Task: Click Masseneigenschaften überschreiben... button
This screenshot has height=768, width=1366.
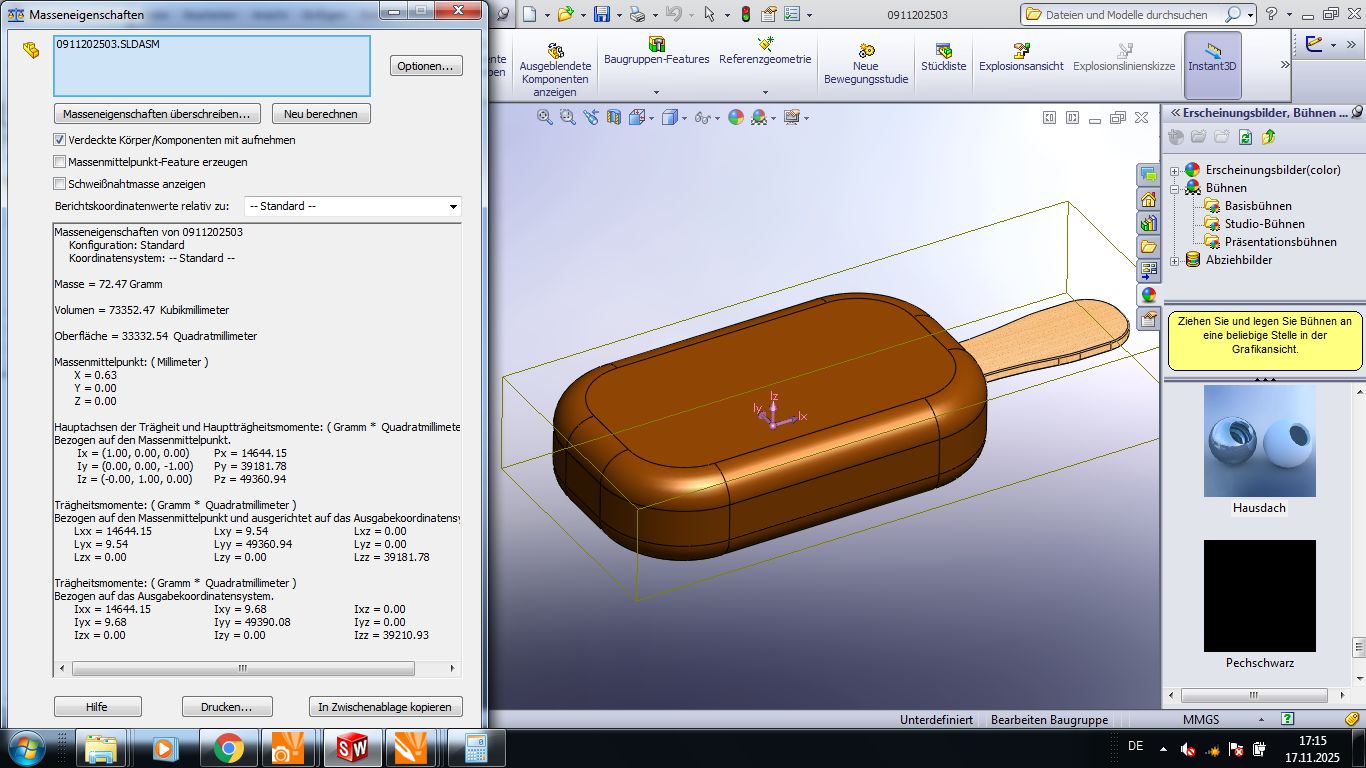Action: click(158, 114)
